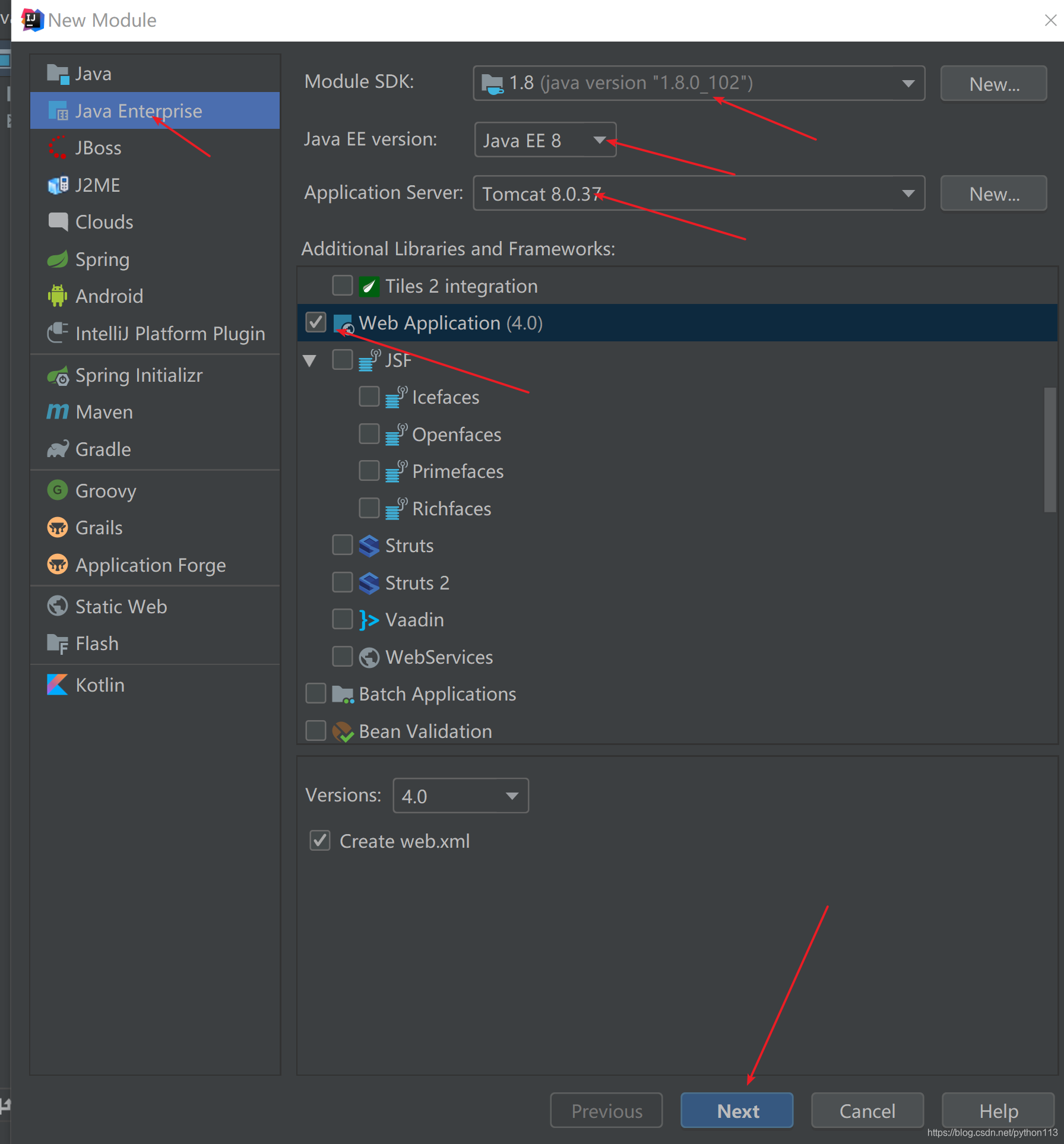Check the Bean Validation checkbox
This screenshot has width=1064, height=1144.
(x=316, y=731)
